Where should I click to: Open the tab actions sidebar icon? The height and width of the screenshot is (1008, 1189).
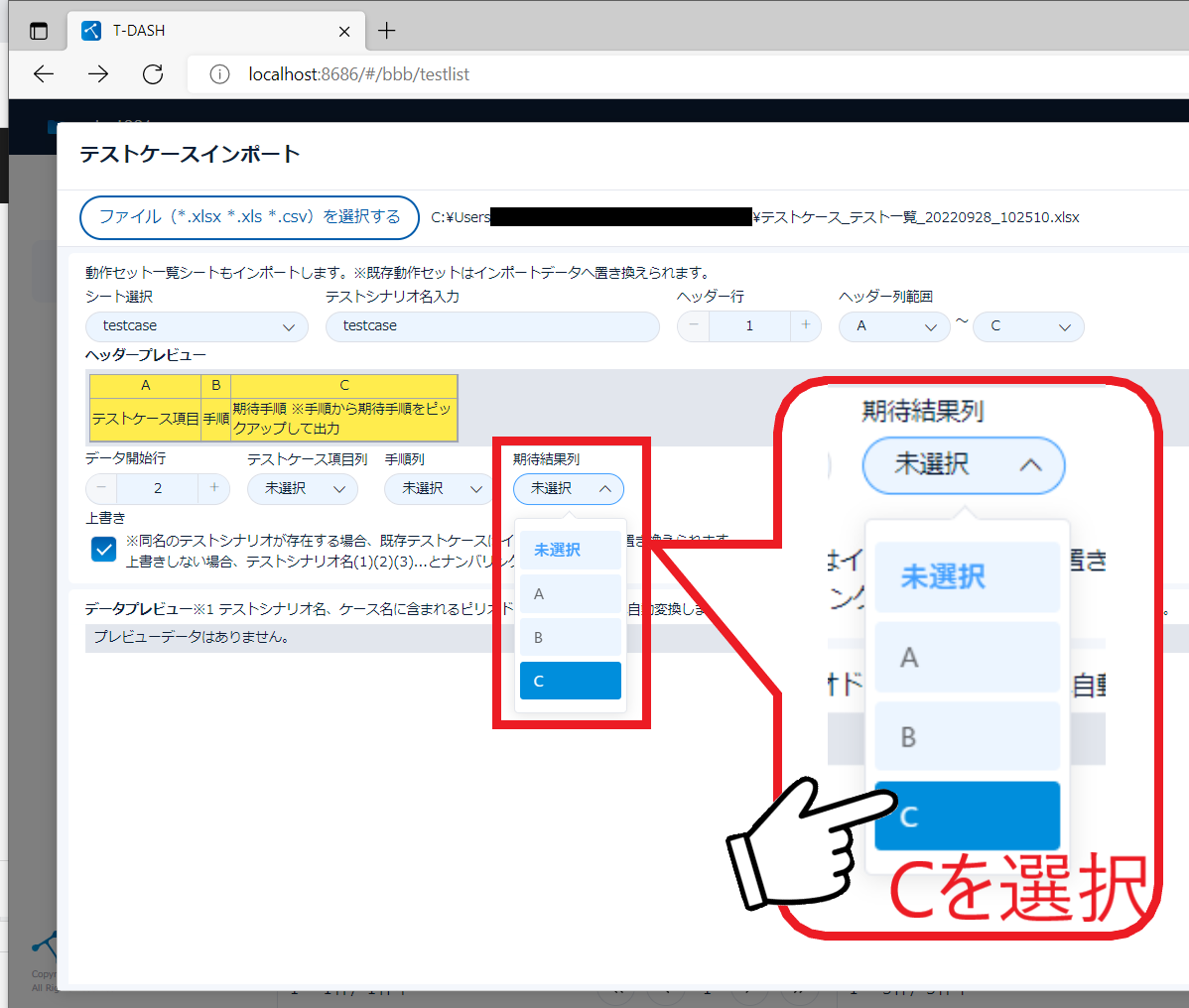click(39, 31)
